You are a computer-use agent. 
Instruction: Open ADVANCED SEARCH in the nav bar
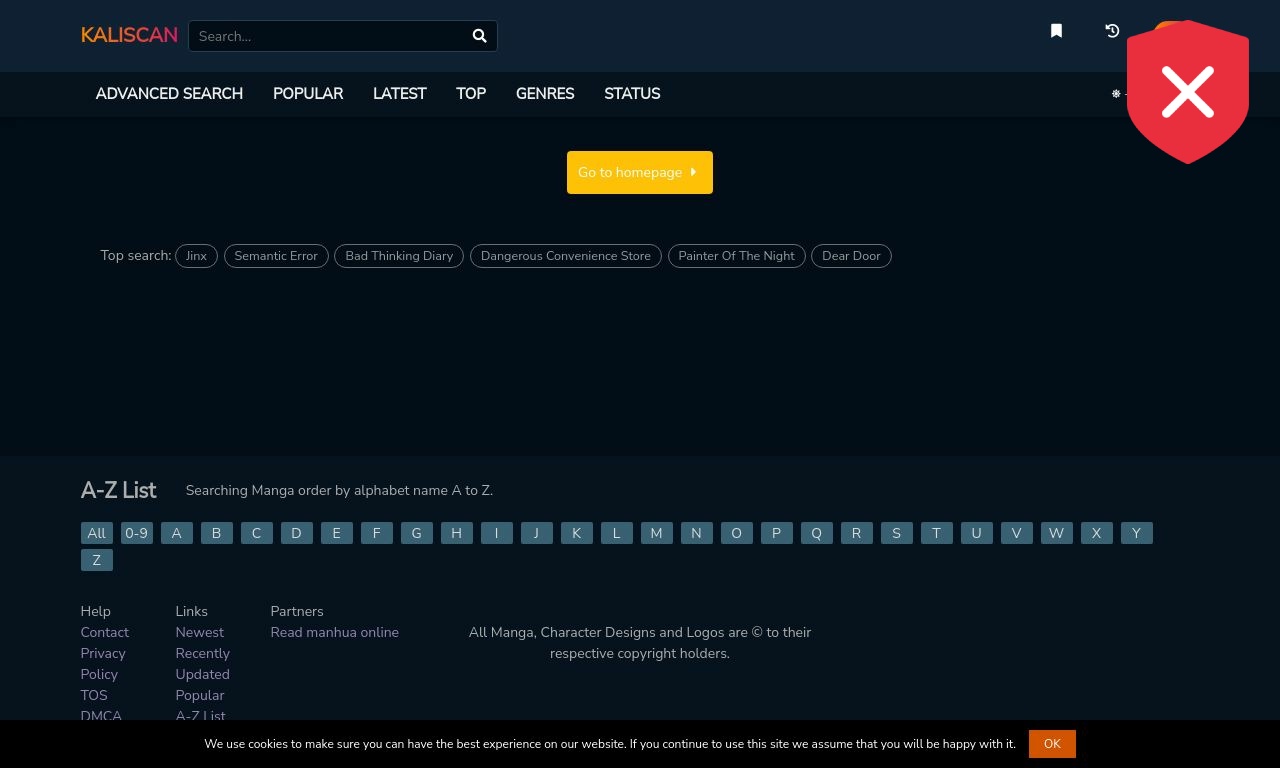pos(169,94)
